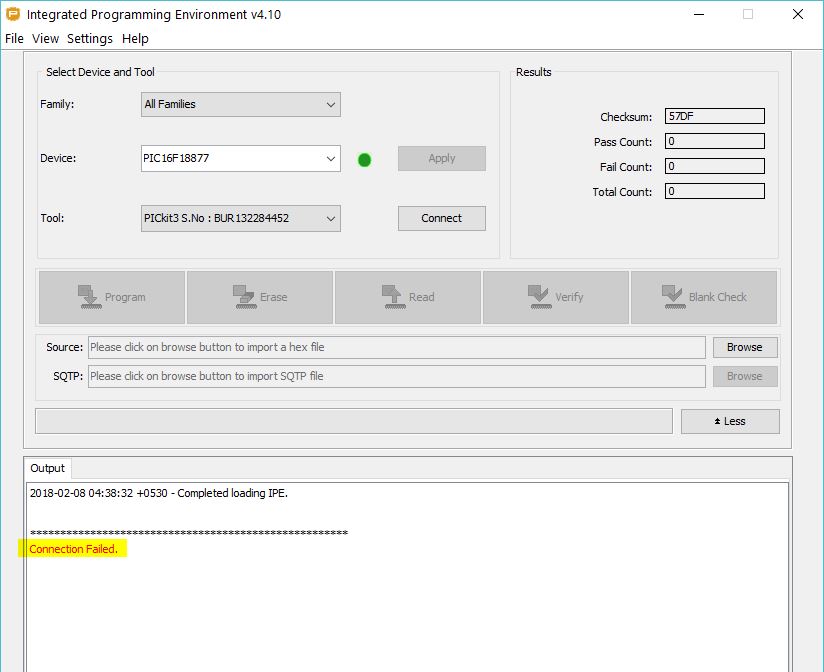Collapse the output pane with Less button

[730, 421]
